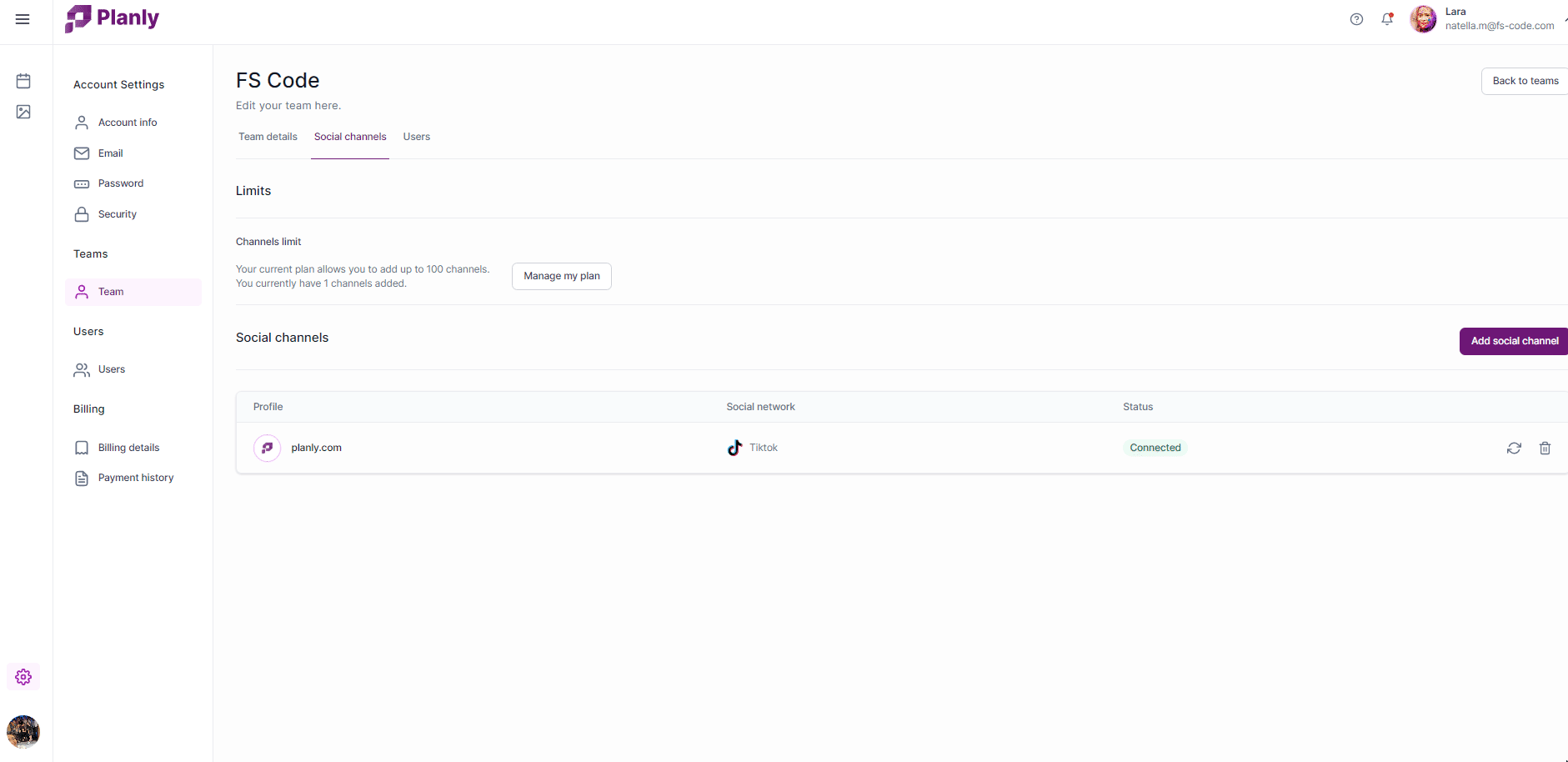Image resolution: width=1568 pixels, height=762 pixels.
Task: Open the hamburger menu
Action: 23,19
